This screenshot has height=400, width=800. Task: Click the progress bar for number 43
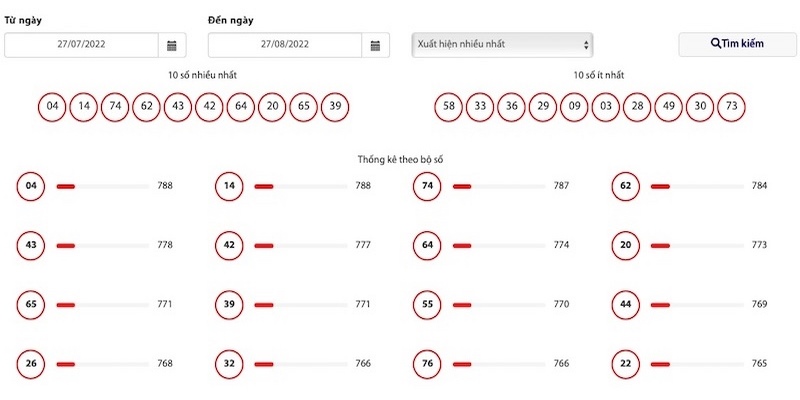(x=102, y=245)
